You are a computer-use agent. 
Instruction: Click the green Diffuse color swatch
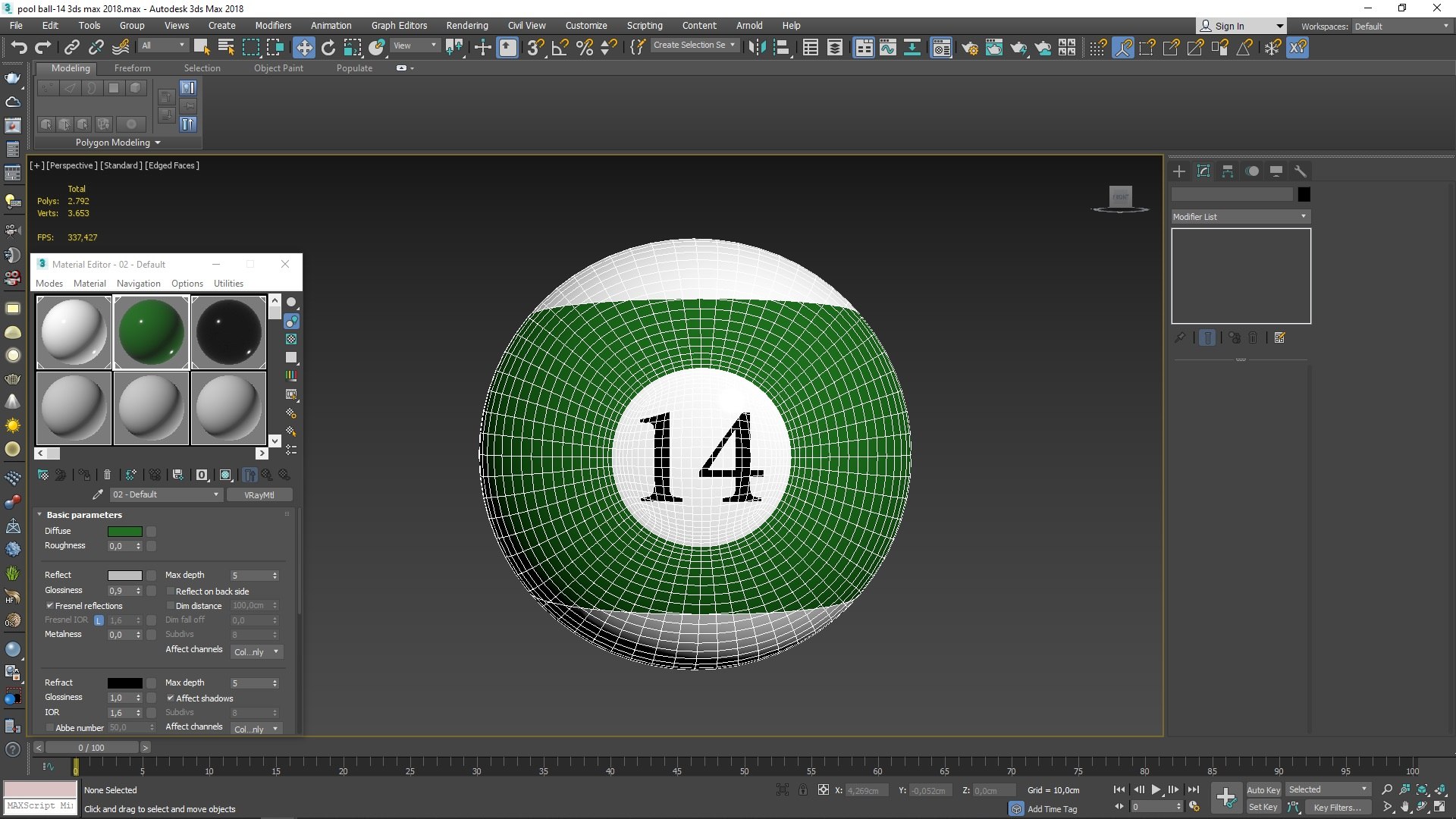point(125,532)
